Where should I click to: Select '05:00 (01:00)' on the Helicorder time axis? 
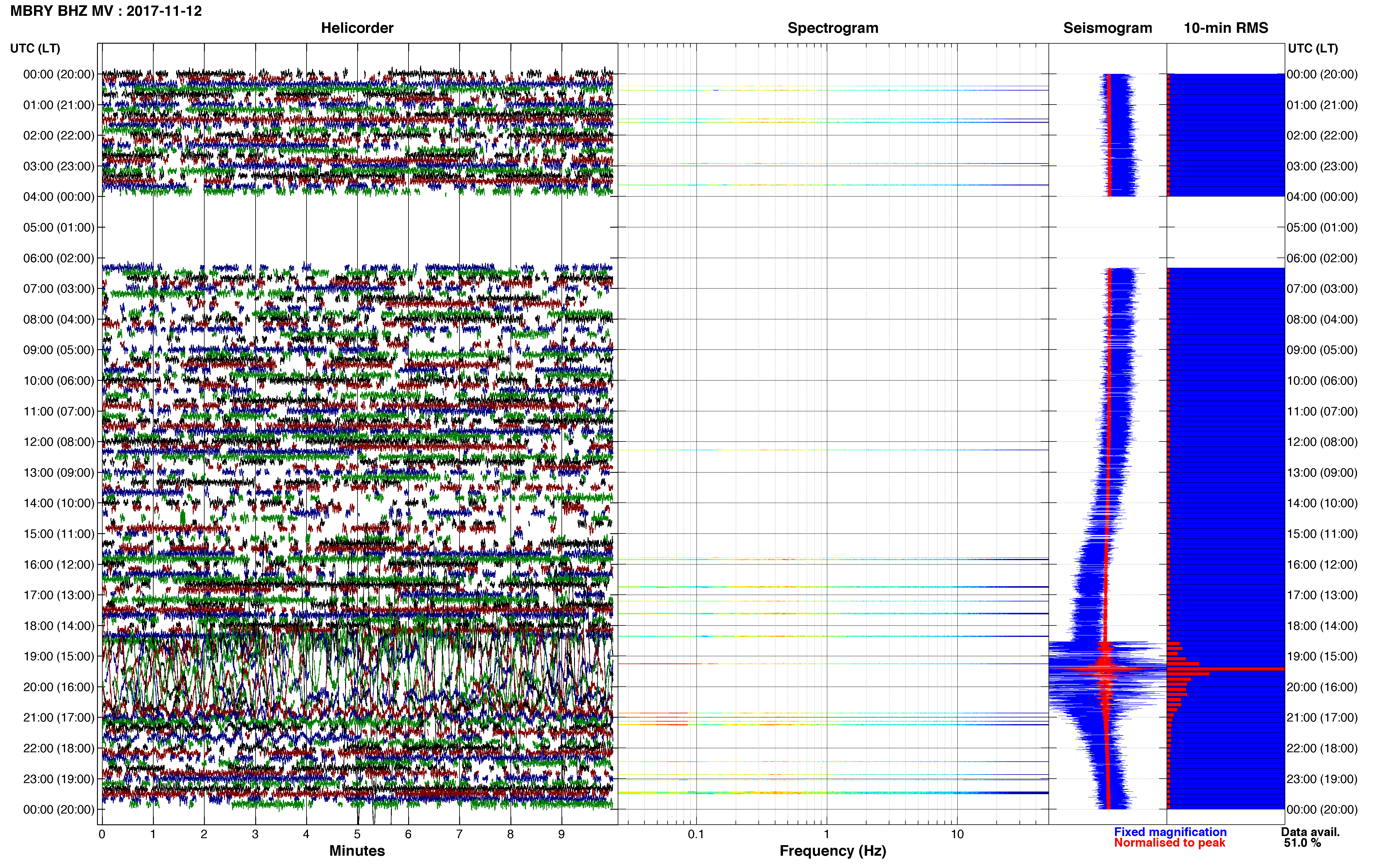point(59,227)
